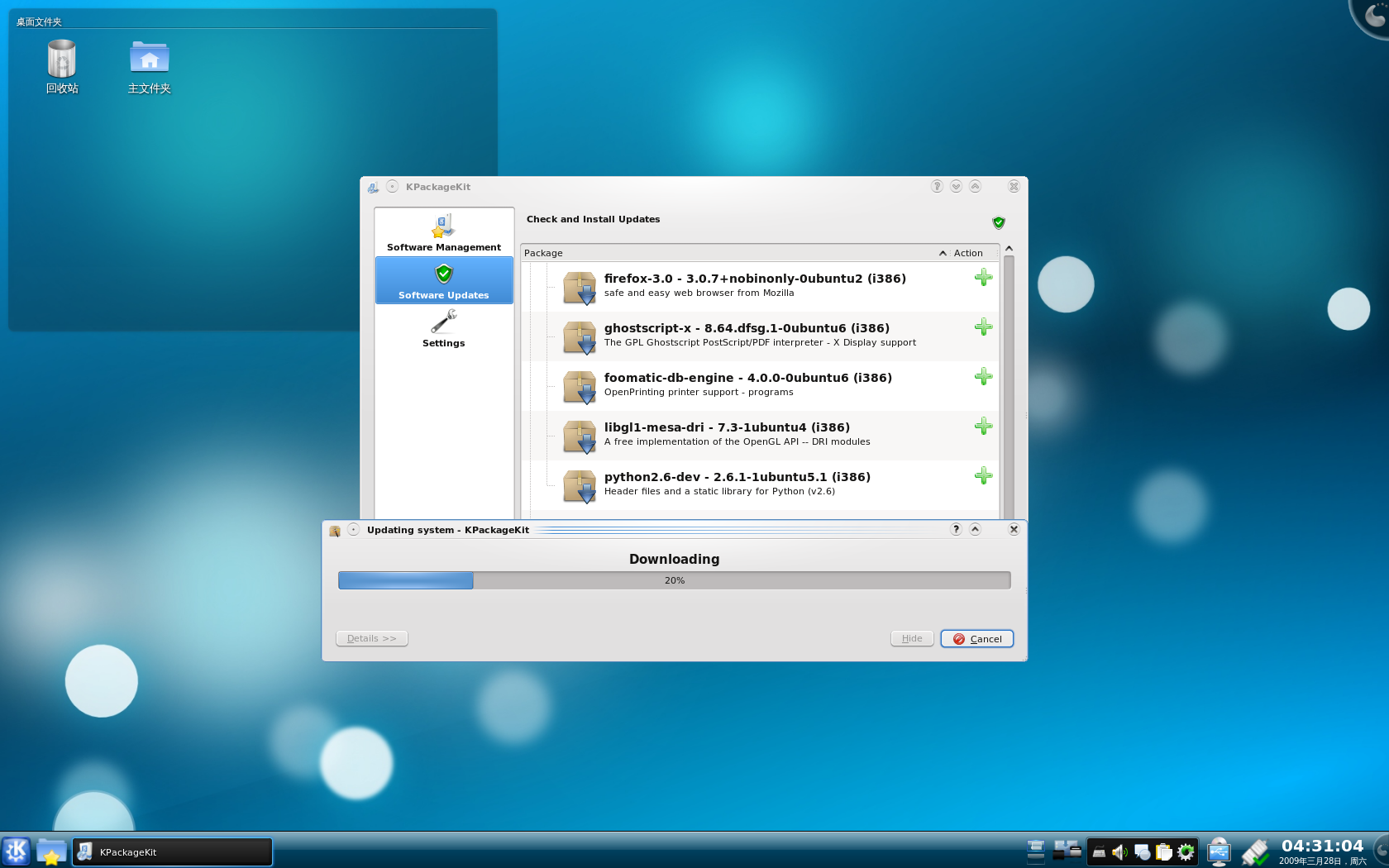Open the 主文件夹 home folder on desktop
Screen dimensions: 1389x868
point(150,66)
